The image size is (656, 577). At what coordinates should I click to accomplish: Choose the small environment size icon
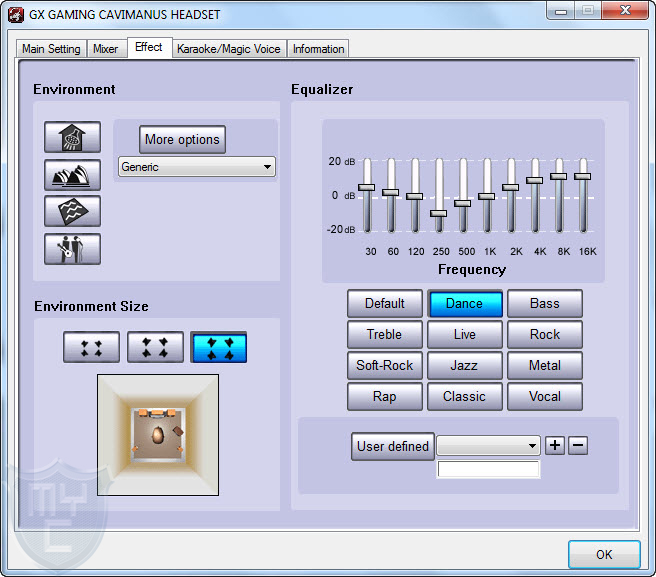point(91,347)
